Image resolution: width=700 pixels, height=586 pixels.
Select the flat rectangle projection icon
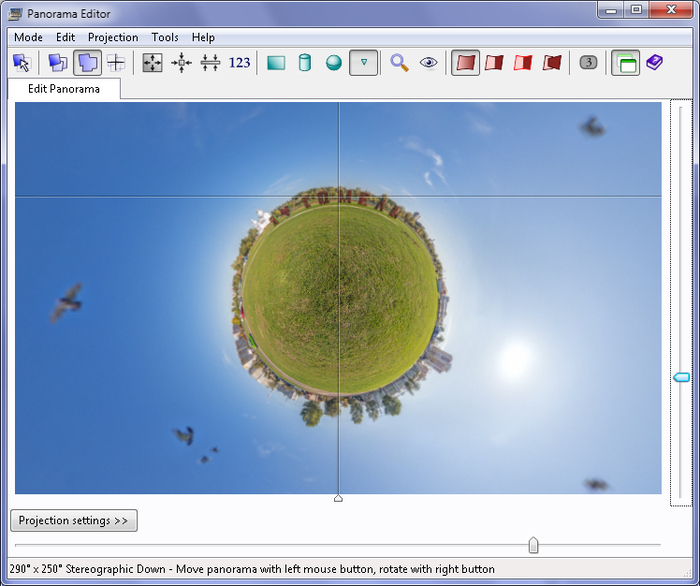[276, 63]
